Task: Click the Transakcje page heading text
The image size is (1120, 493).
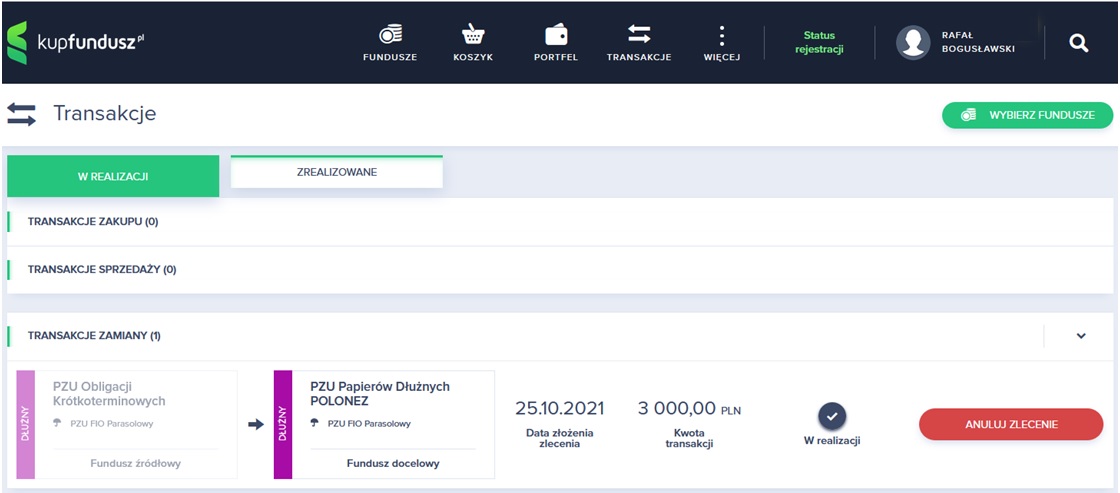Action: (x=104, y=114)
